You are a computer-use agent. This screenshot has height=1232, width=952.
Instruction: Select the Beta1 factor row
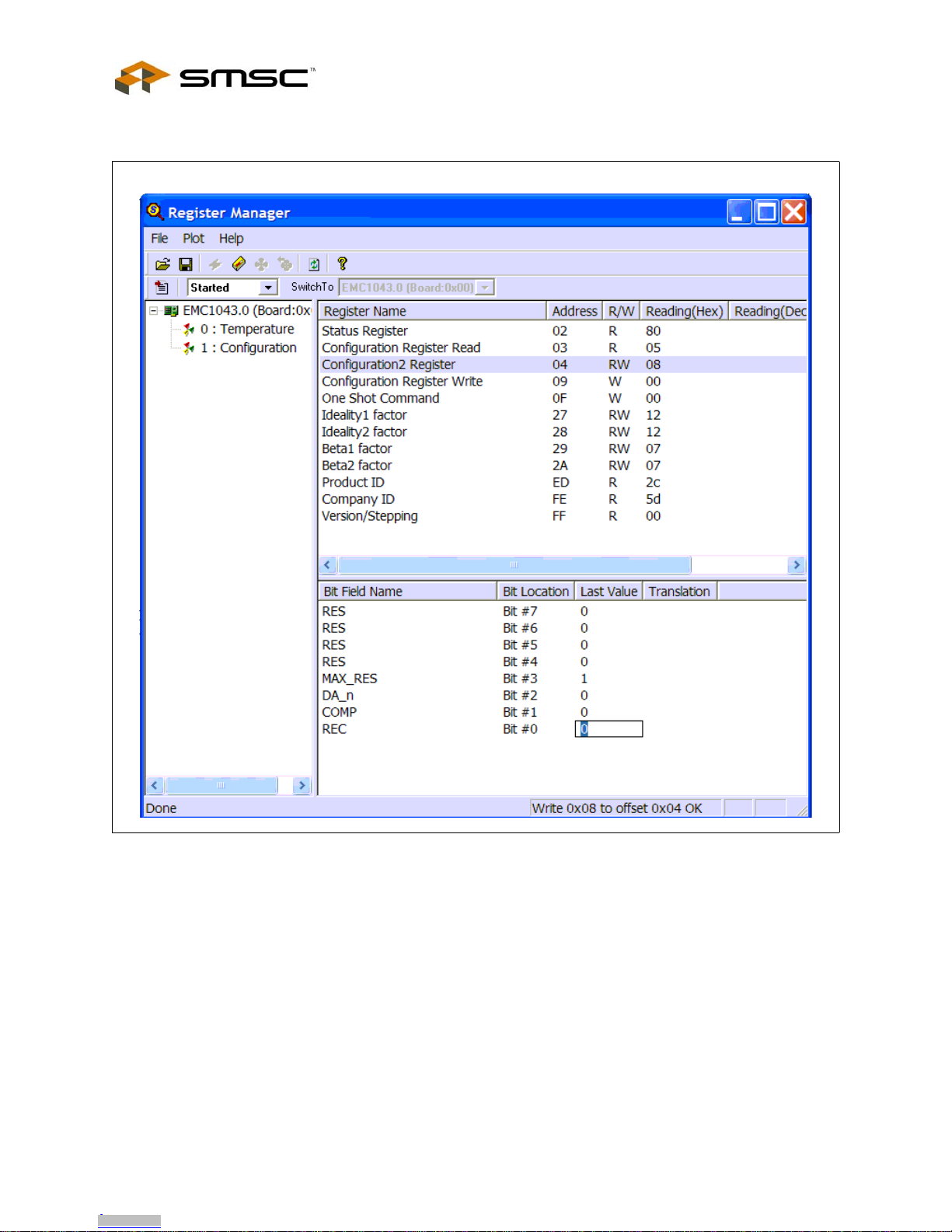[x=563, y=449]
